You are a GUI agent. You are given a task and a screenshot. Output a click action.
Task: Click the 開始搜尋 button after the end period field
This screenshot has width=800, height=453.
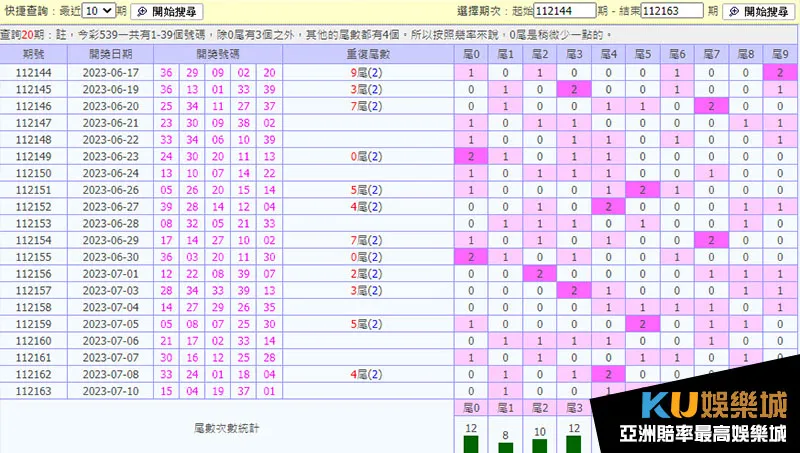point(759,11)
